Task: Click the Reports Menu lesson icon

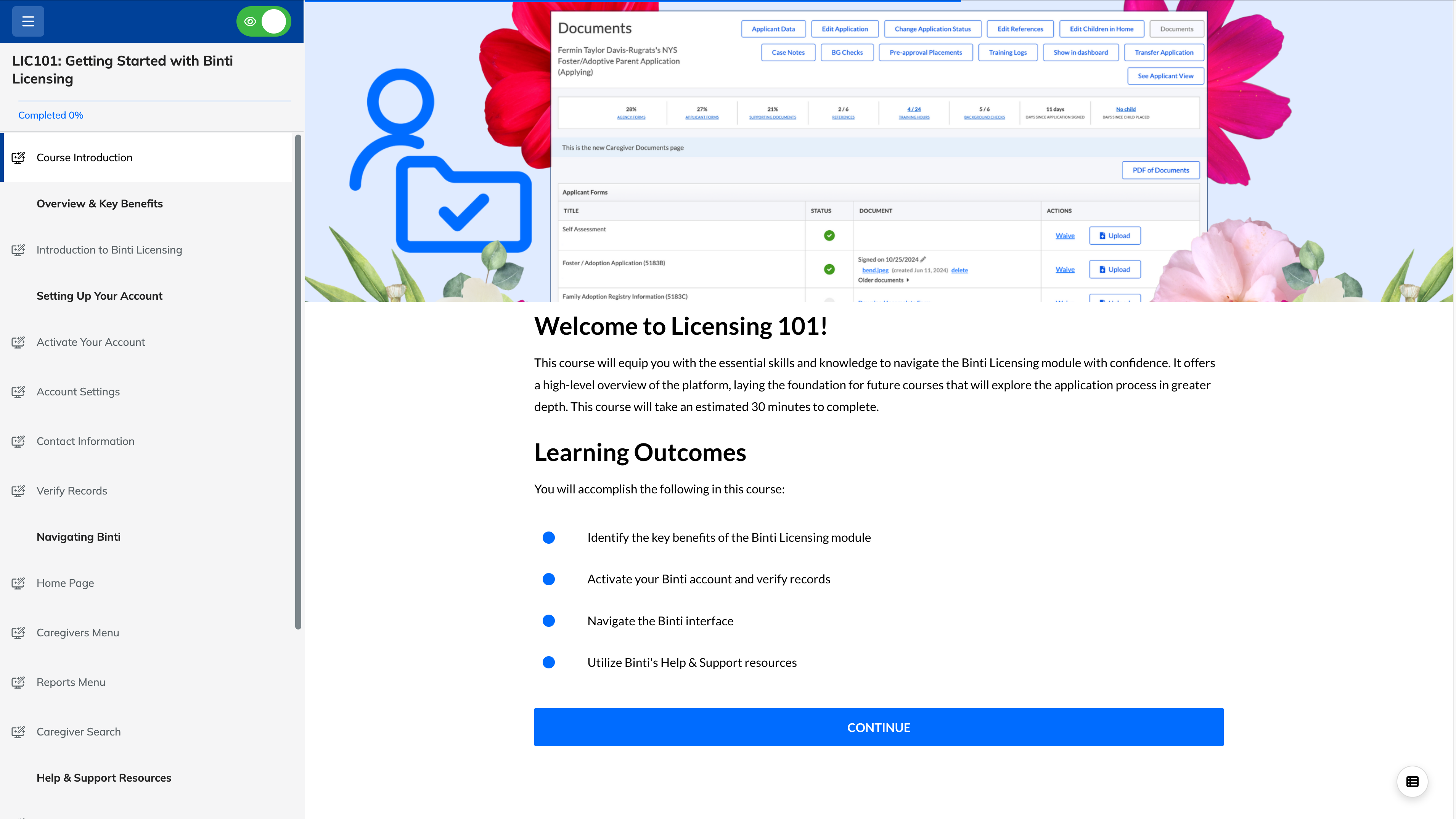Action: coord(18,682)
